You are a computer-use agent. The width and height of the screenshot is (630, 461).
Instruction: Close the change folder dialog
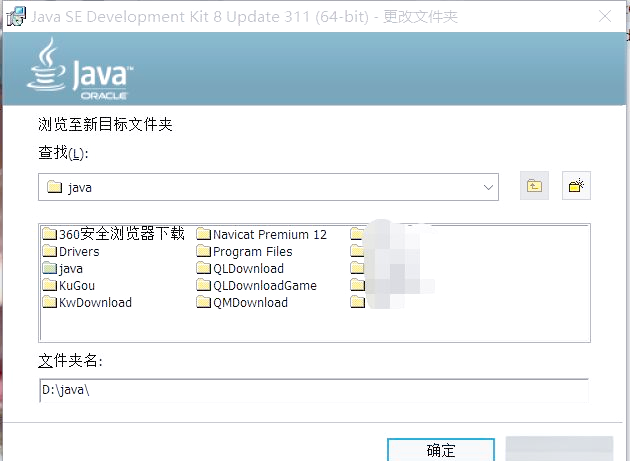605,16
